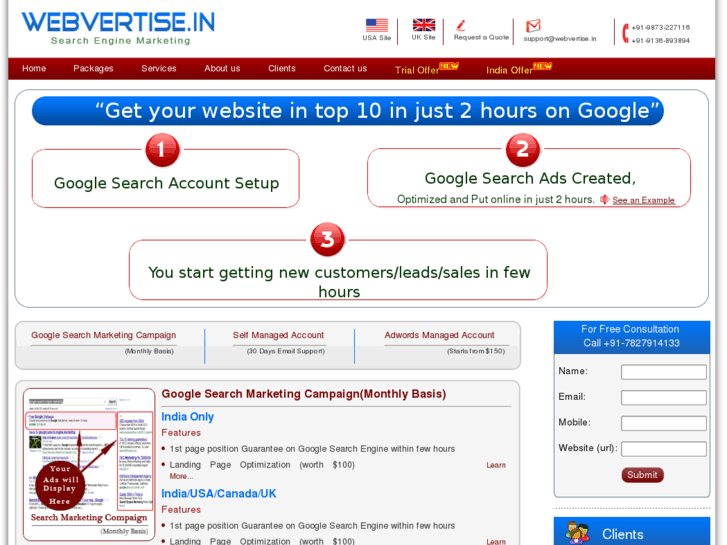Click the top 10 in 2 hours banner
The height and width of the screenshot is (545, 727).
tap(348, 111)
